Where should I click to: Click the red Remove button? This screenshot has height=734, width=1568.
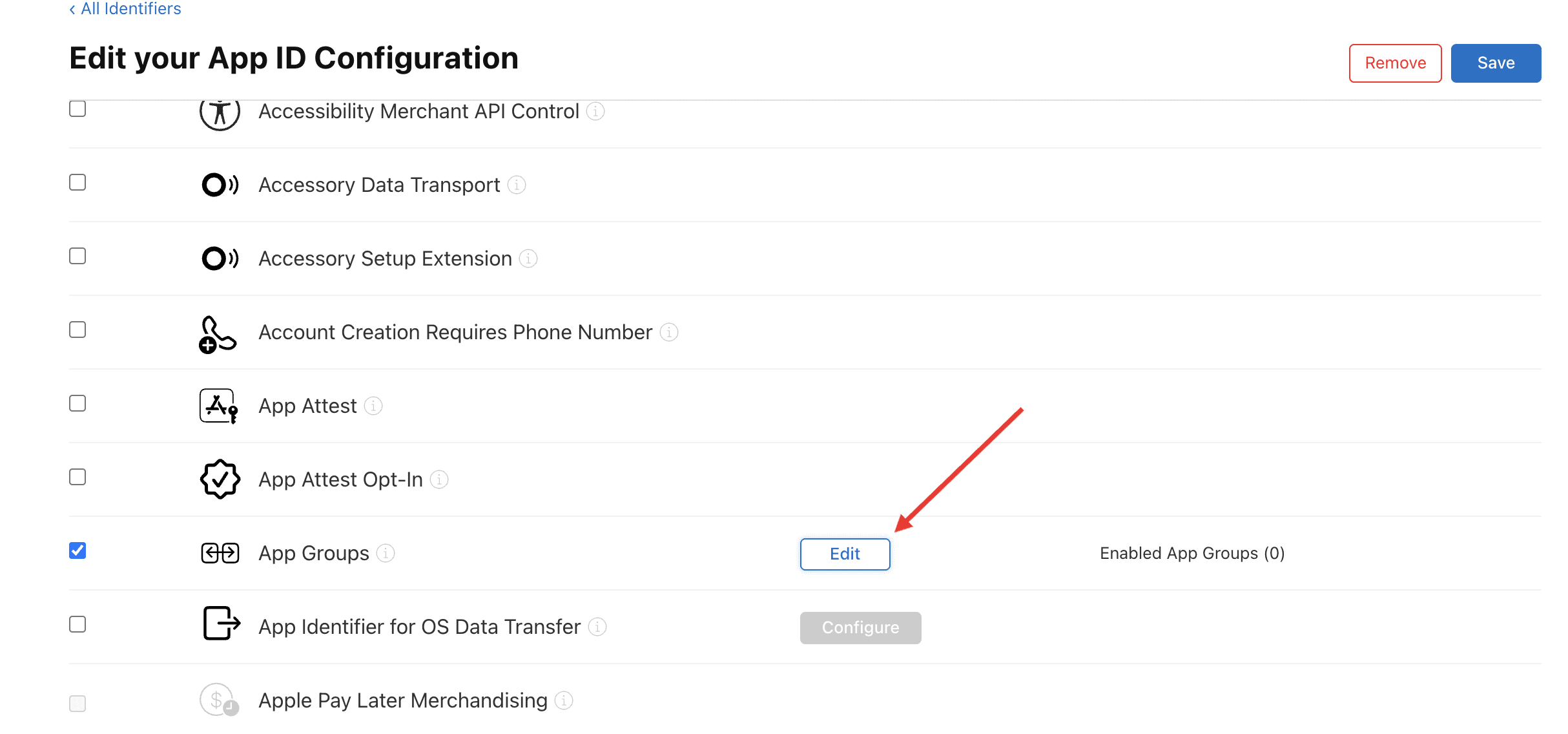click(x=1395, y=63)
